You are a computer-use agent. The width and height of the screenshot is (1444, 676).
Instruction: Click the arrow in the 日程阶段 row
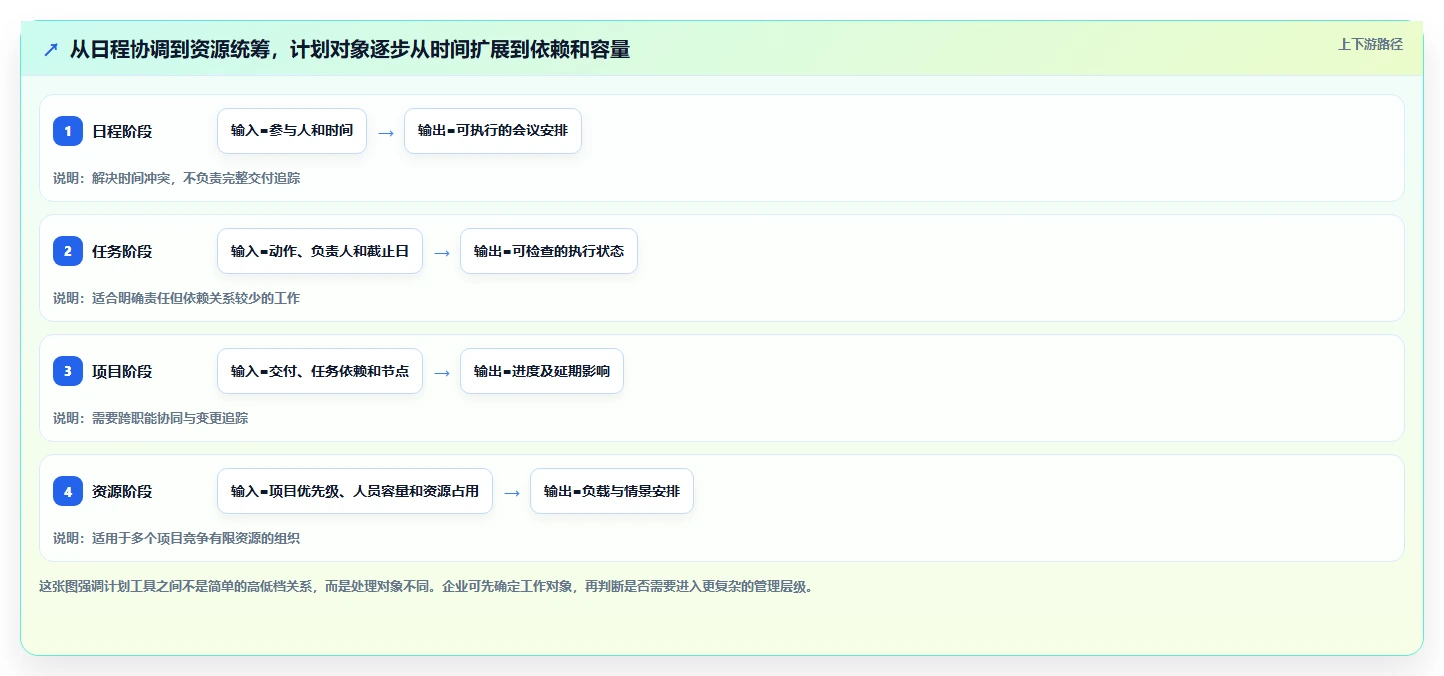386,133
